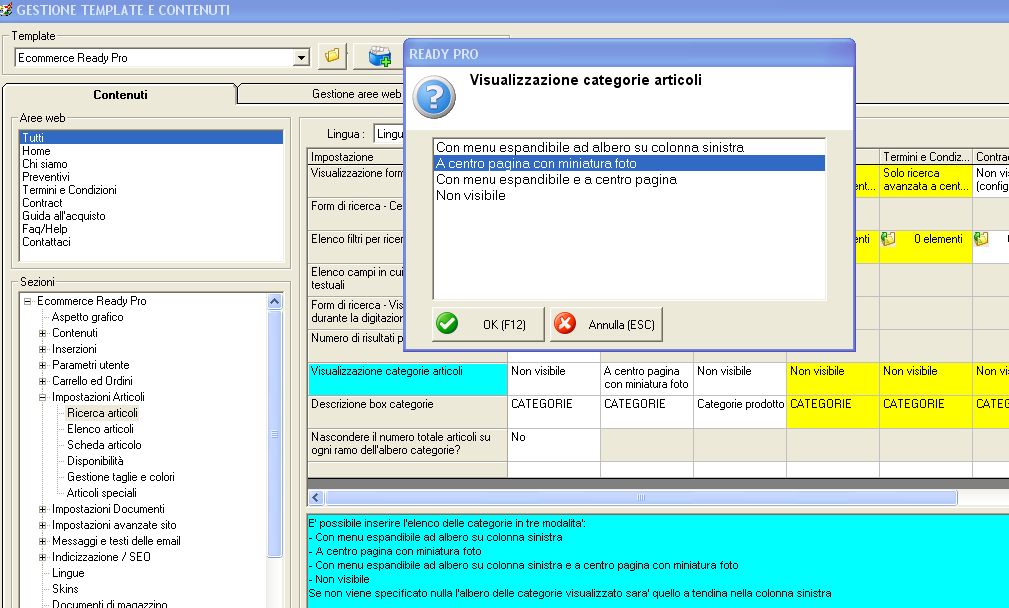Image resolution: width=1009 pixels, height=608 pixels.
Task: Open Elenco articoli tree item
Action: pos(100,429)
